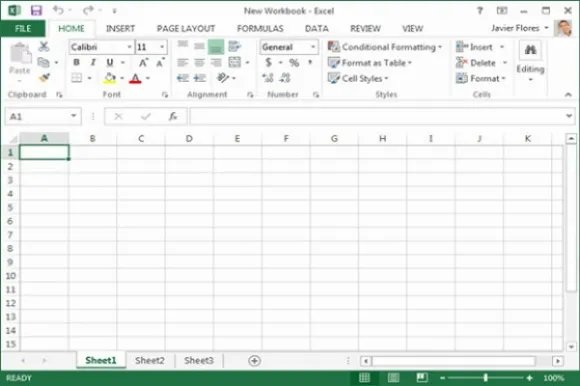580x386 pixels.
Task: Click the Insert Function fx icon
Action: 173,116
